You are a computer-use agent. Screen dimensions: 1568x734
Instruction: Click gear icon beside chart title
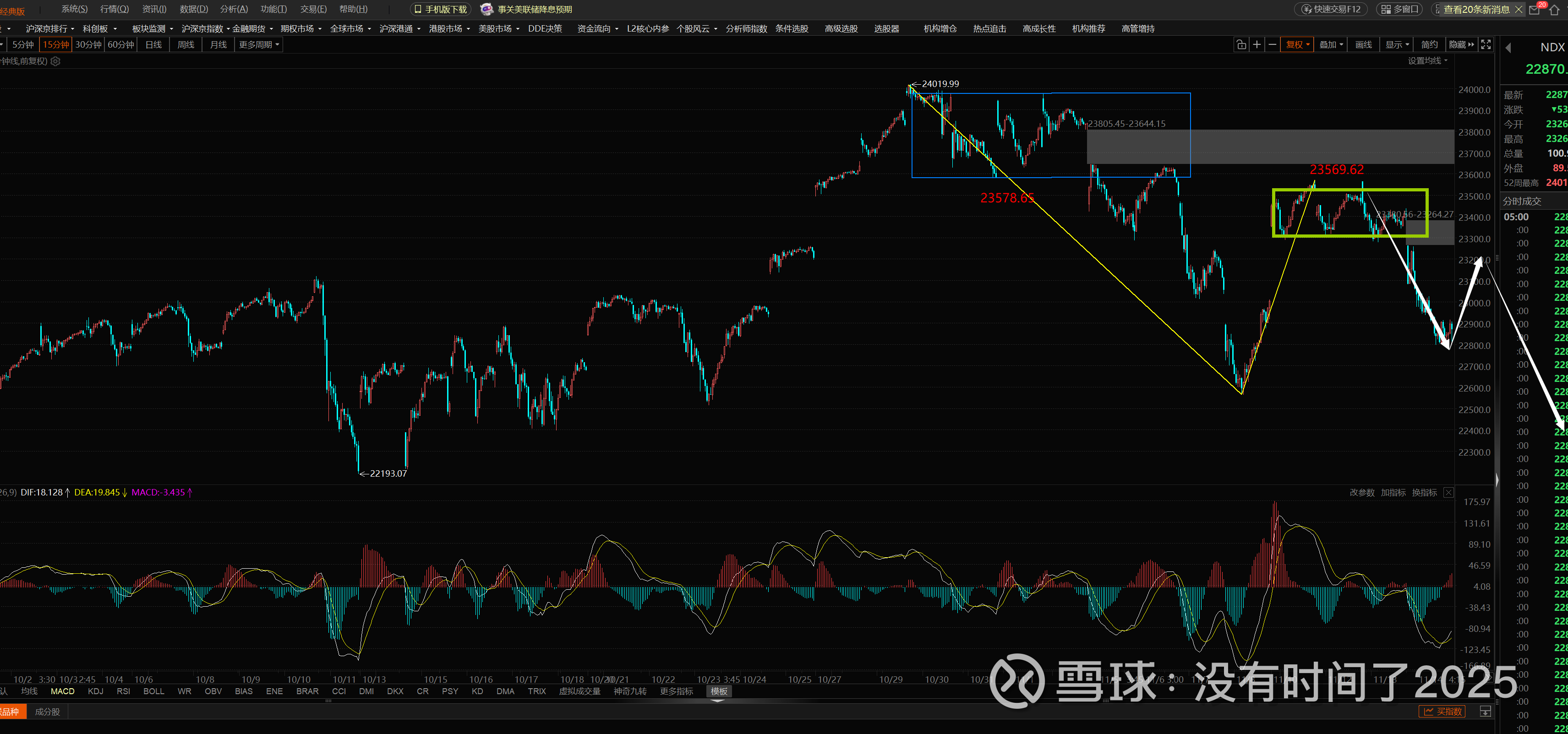[x=55, y=61]
